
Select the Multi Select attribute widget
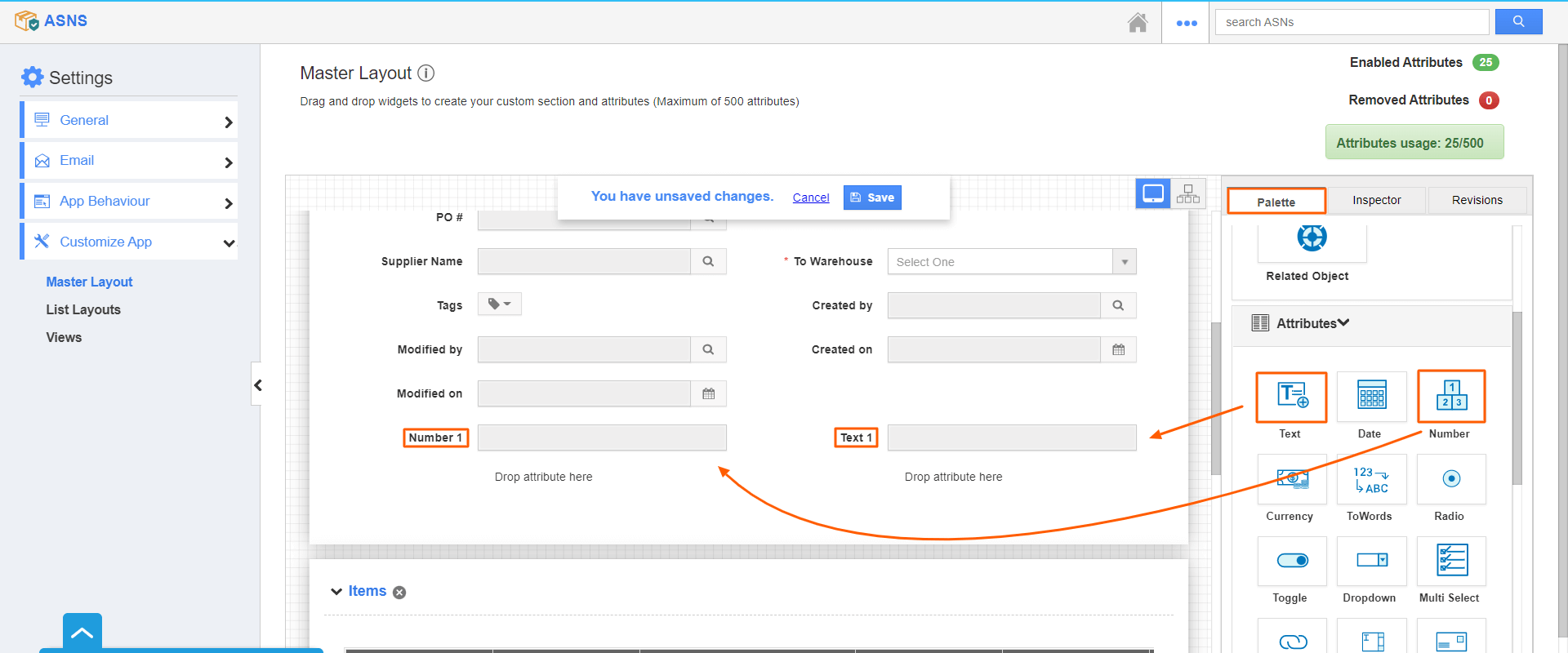tap(1451, 561)
